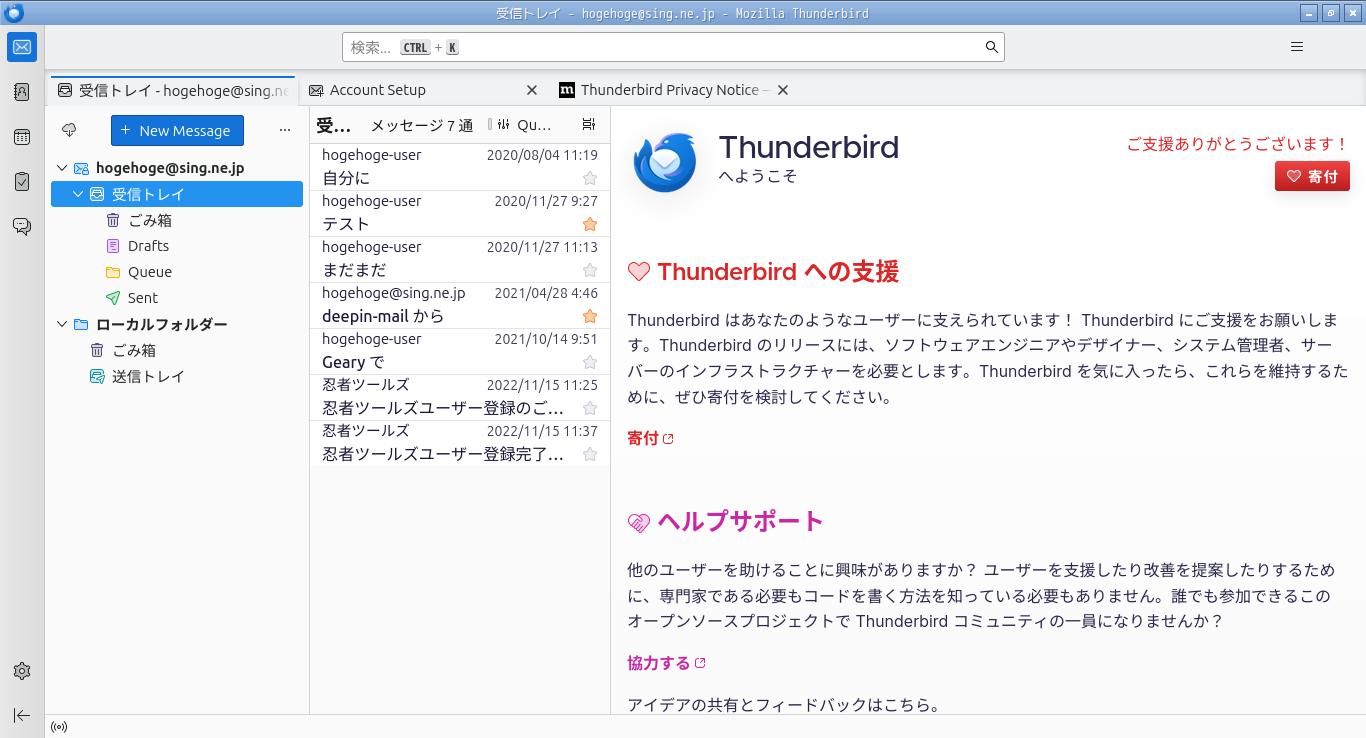Viewport: 1366px width, 738px height.
Task: Open the Mail space in sidebar
Action: click(x=22, y=46)
